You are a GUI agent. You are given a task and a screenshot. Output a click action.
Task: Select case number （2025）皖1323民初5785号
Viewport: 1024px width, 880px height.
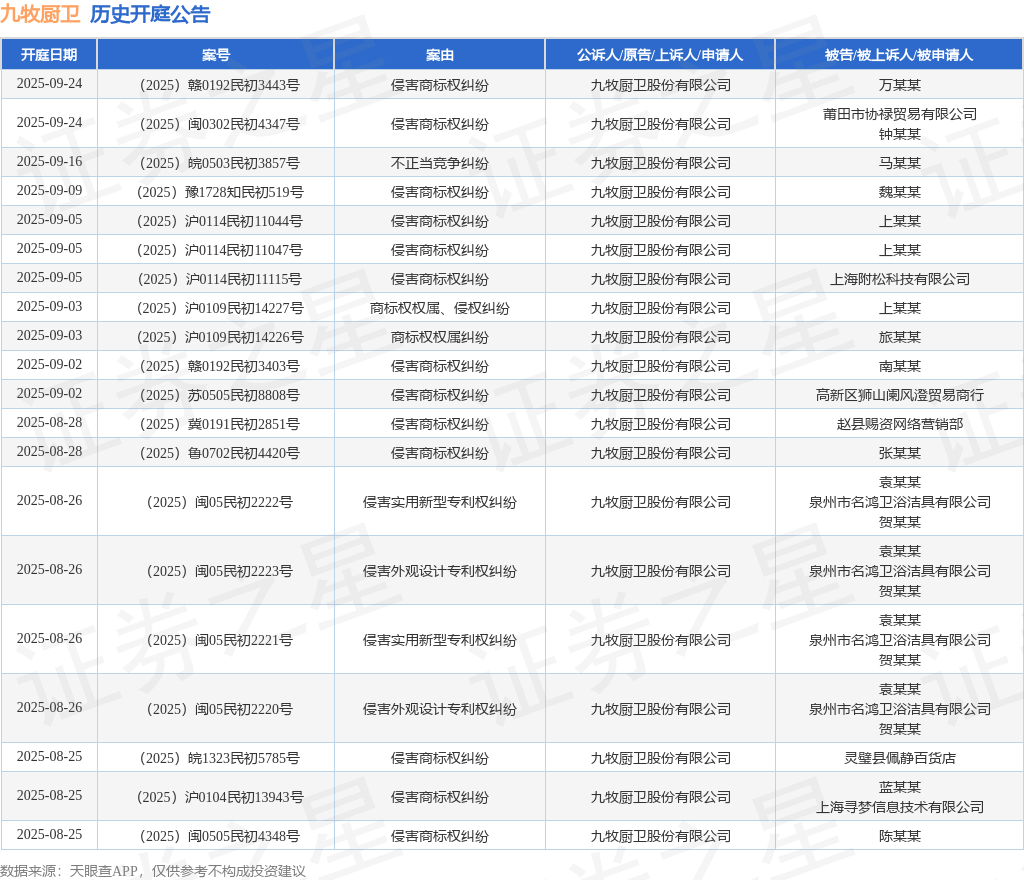[x=216, y=758]
